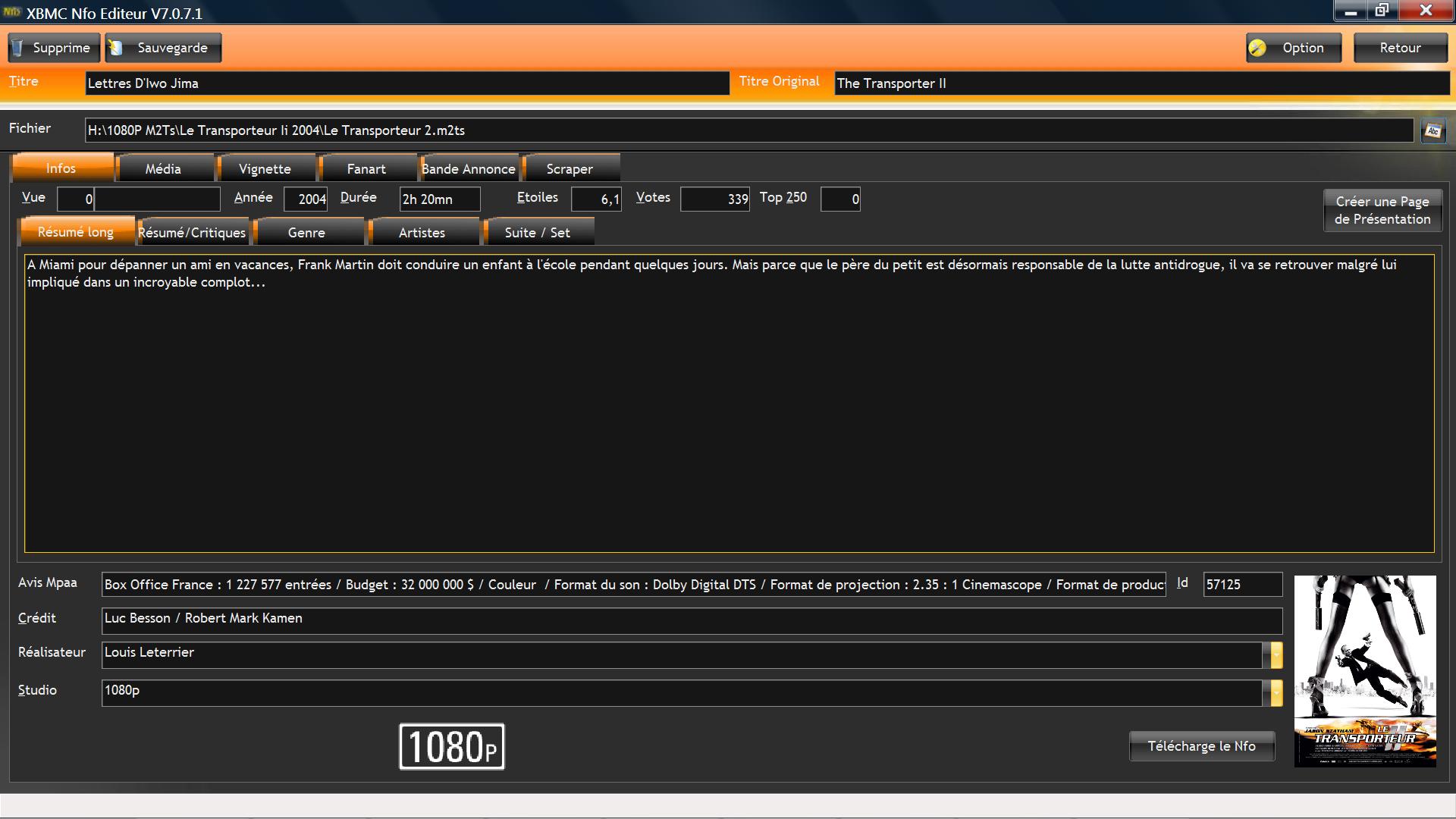
Task: Click the Transporteur poster thumbnail
Action: (1364, 670)
